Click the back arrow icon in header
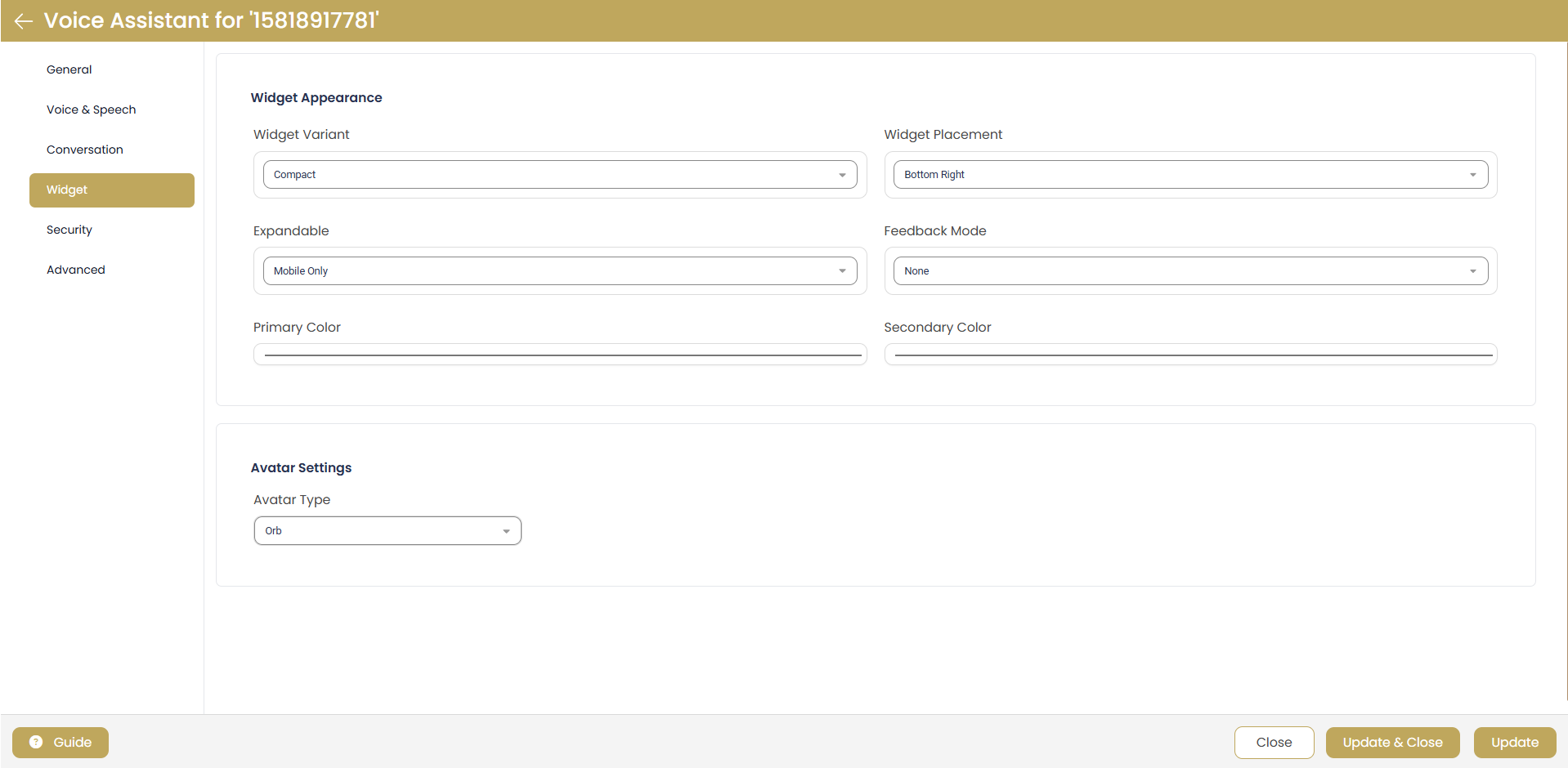The image size is (1568, 768). click(24, 21)
